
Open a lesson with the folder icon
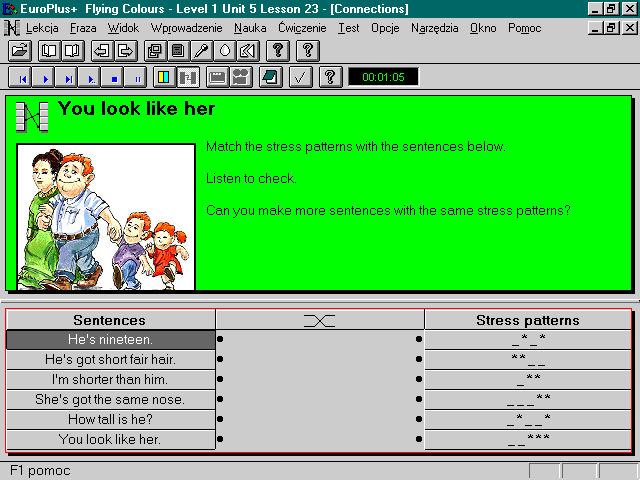click(x=20, y=51)
